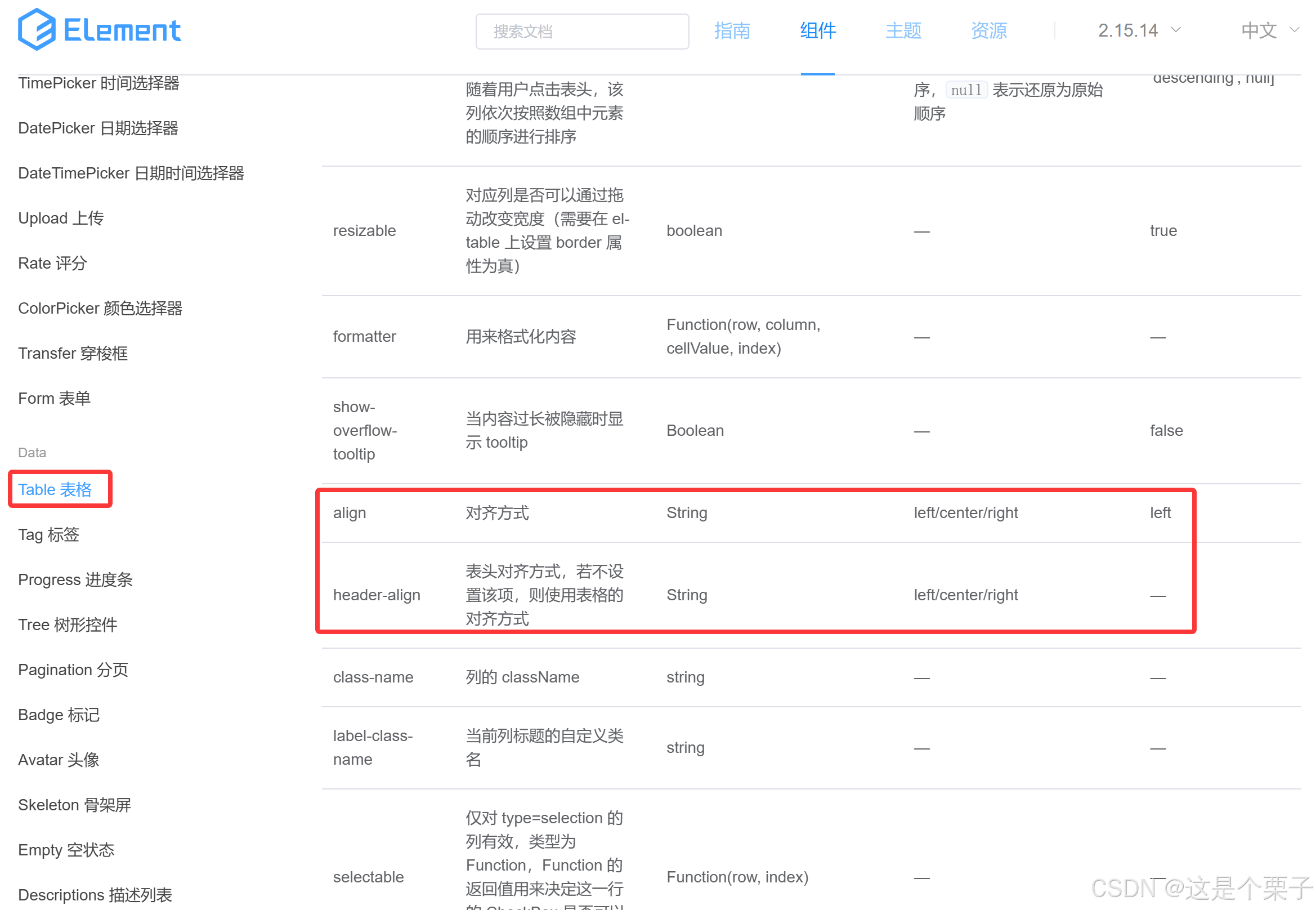The height and width of the screenshot is (910, 1316).
Task: Open the 资源 nav tab
Action: pyautogui.click(x=989, y=31)
